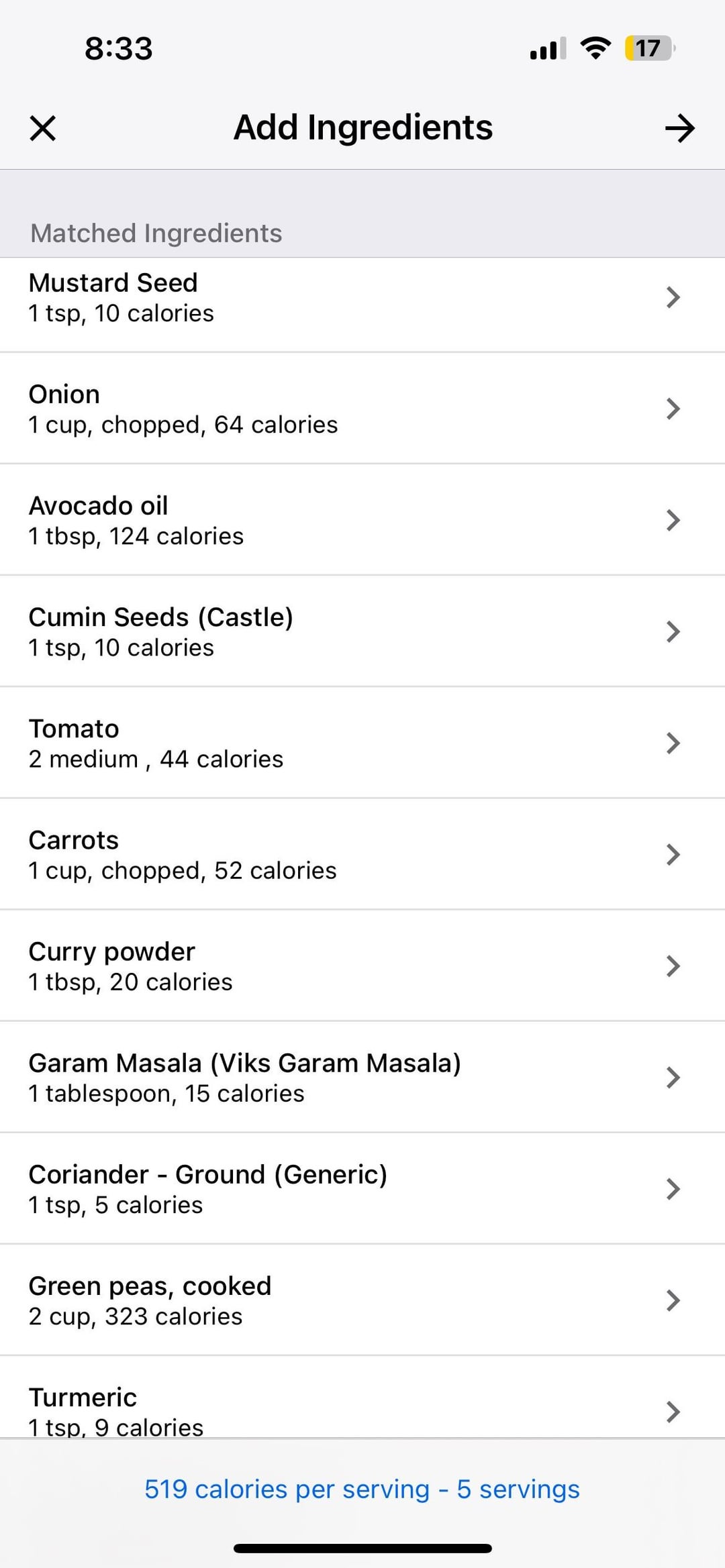Tap the Garam Masala row chevron
725x1568 pixels.
click(x=673, y=1077)
